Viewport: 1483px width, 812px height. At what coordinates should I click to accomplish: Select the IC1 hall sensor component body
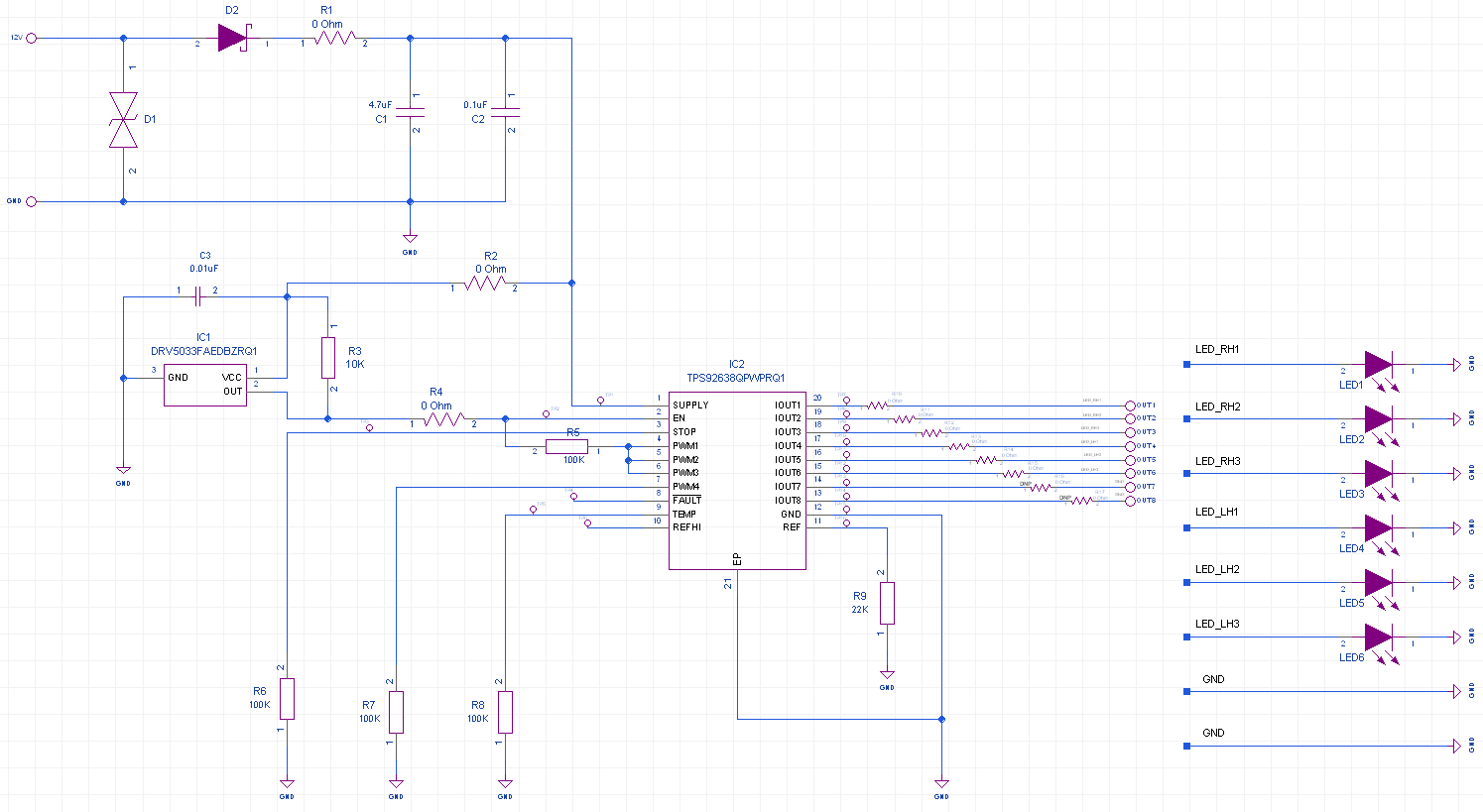click(x=205, y=385)
